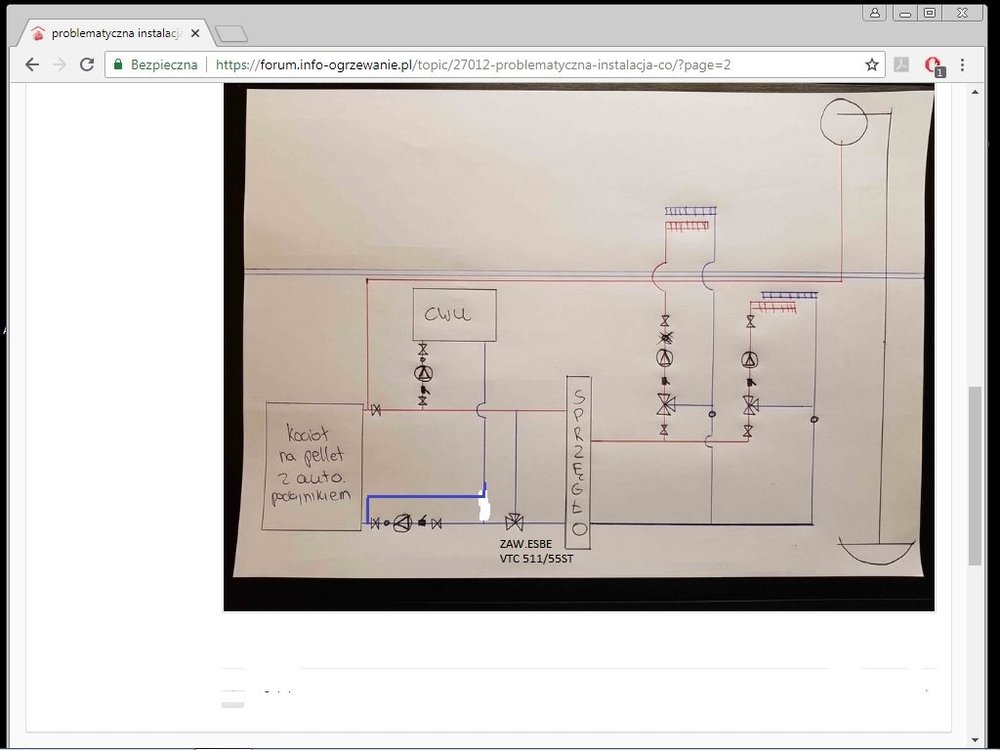Open the Bezpieczna site security info

(x=155, y=64)
